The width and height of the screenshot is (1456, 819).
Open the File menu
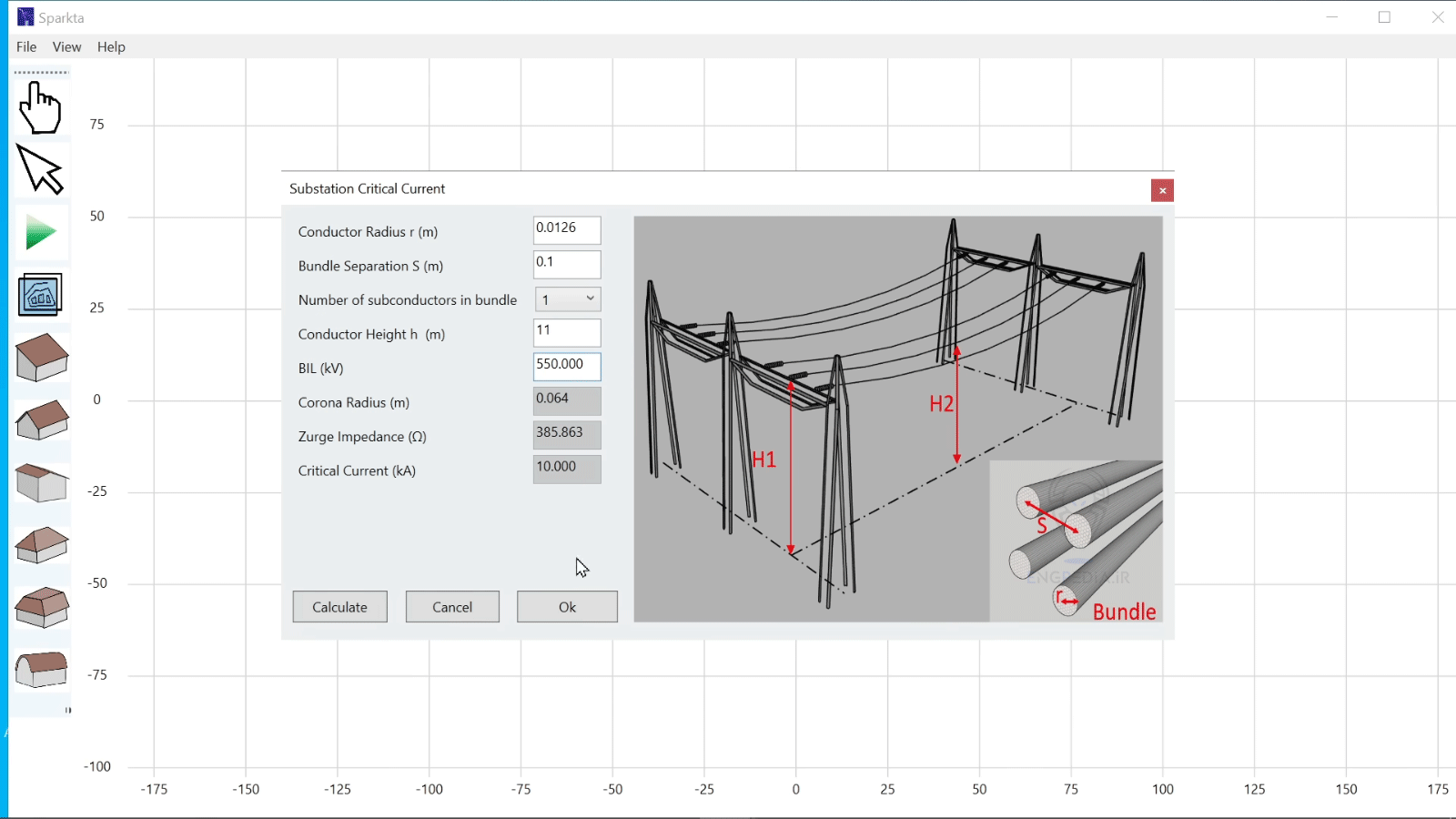pos(26,47)
